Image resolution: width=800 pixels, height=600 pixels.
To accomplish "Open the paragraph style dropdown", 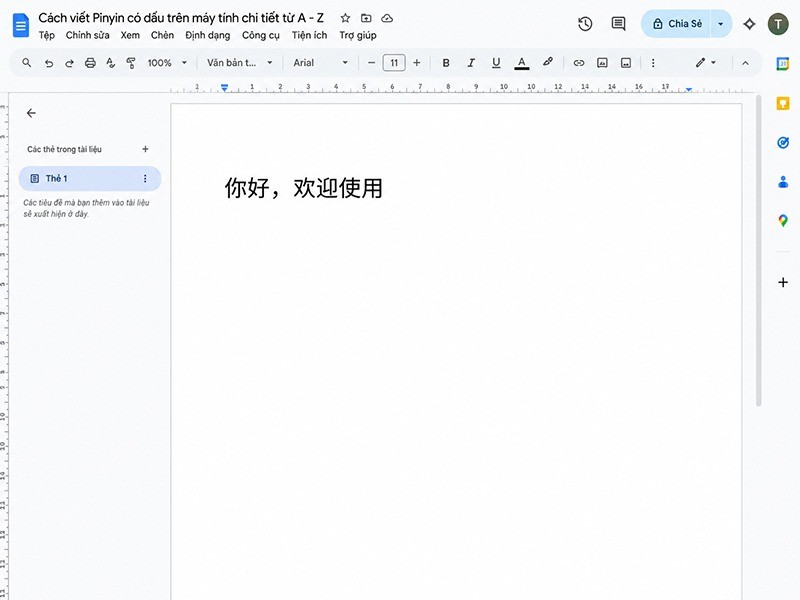I will click(240, 63).
